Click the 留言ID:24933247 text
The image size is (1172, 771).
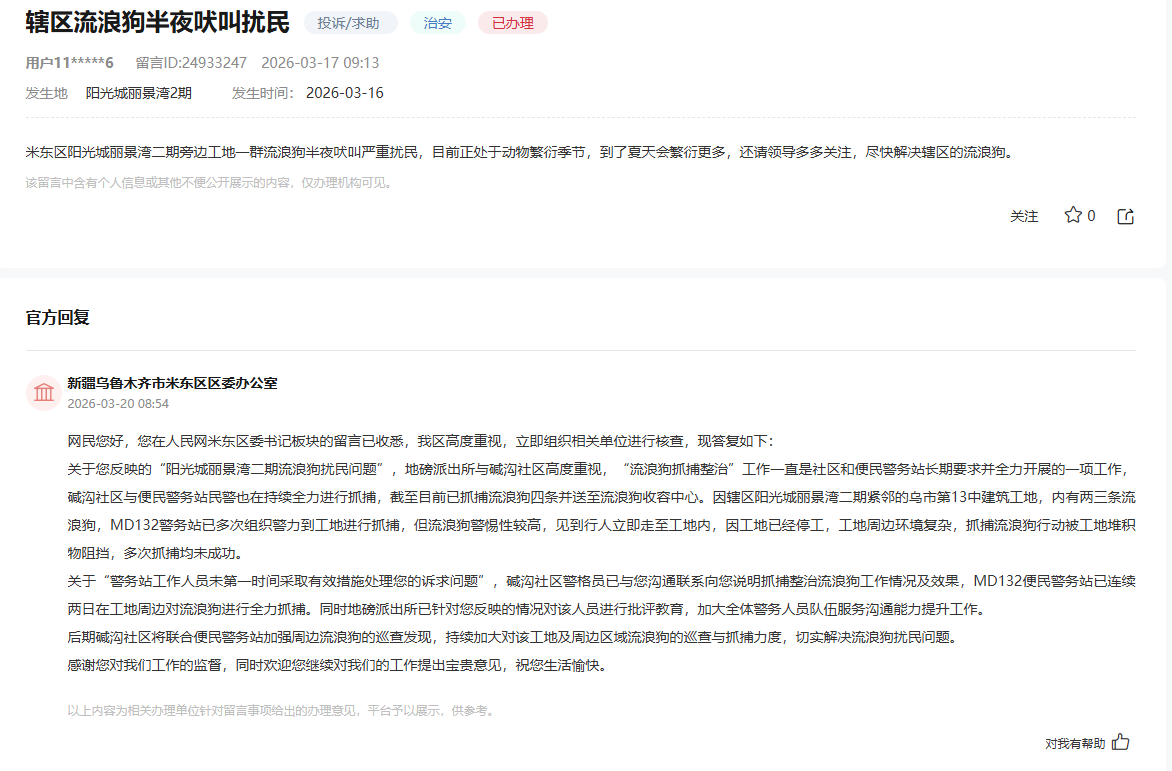click(x=191, y=62)
